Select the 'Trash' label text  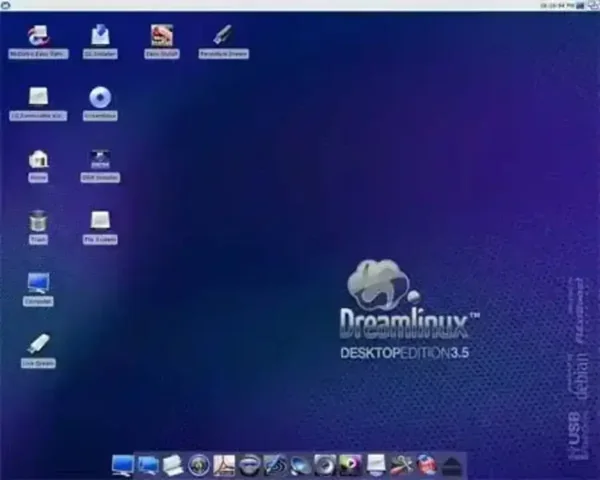click(x=38, y=240)
